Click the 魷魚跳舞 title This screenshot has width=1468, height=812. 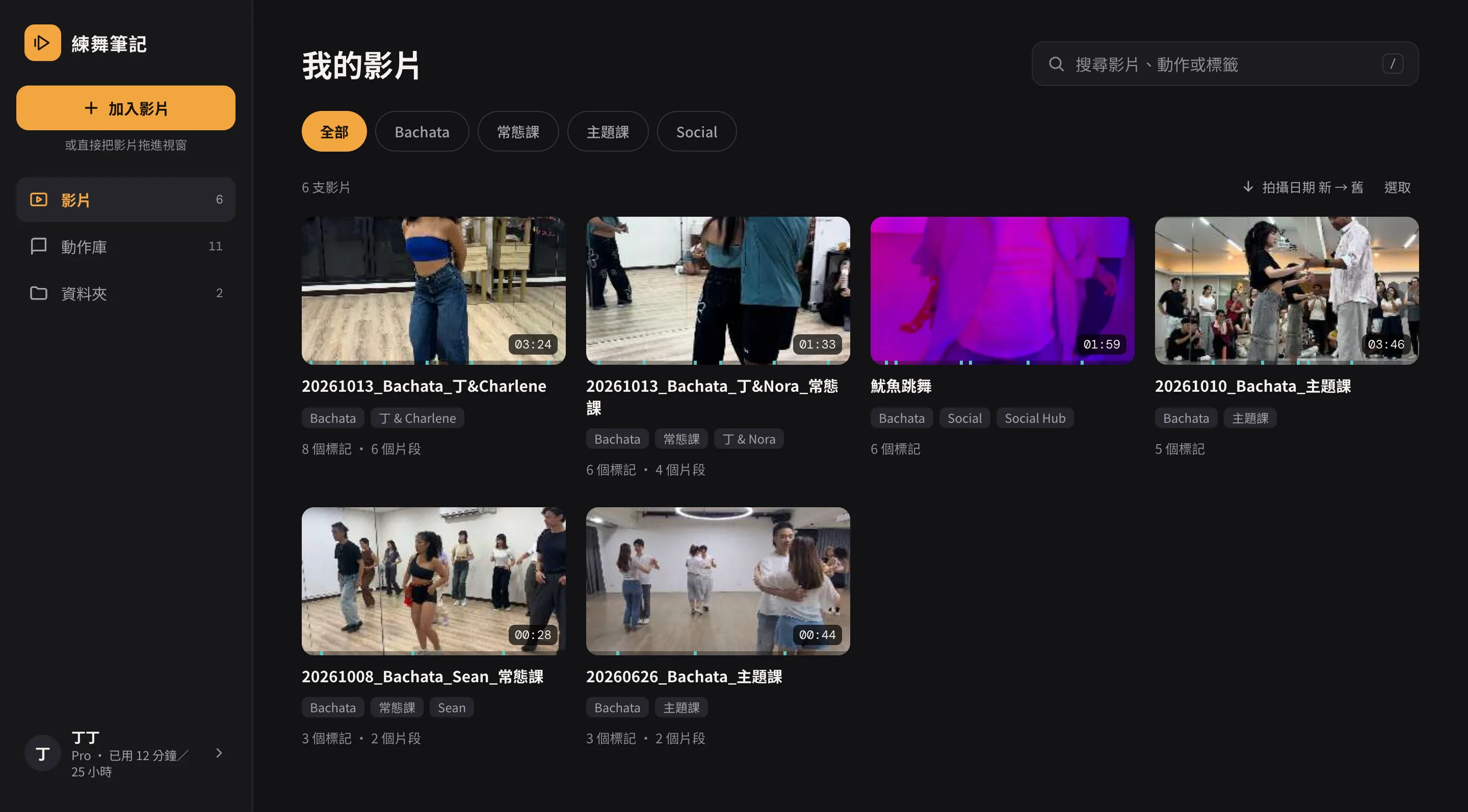click(x=901, y=386)
